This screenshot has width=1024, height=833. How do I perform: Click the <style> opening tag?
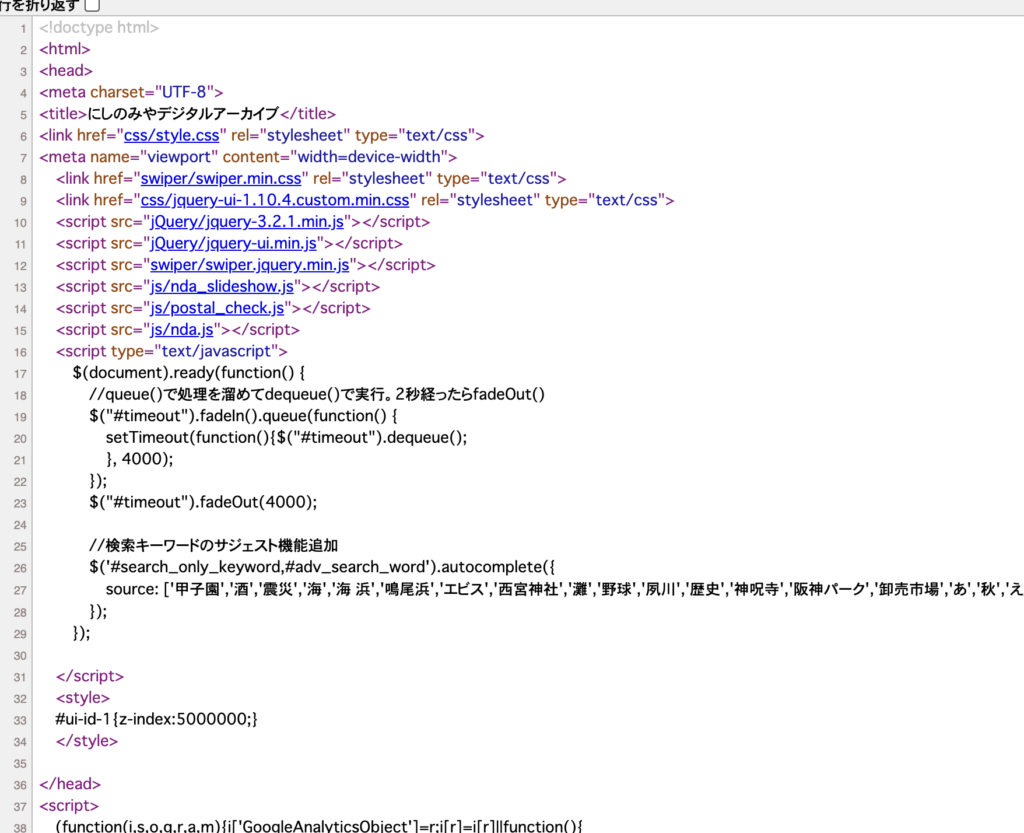pos(83,697)
